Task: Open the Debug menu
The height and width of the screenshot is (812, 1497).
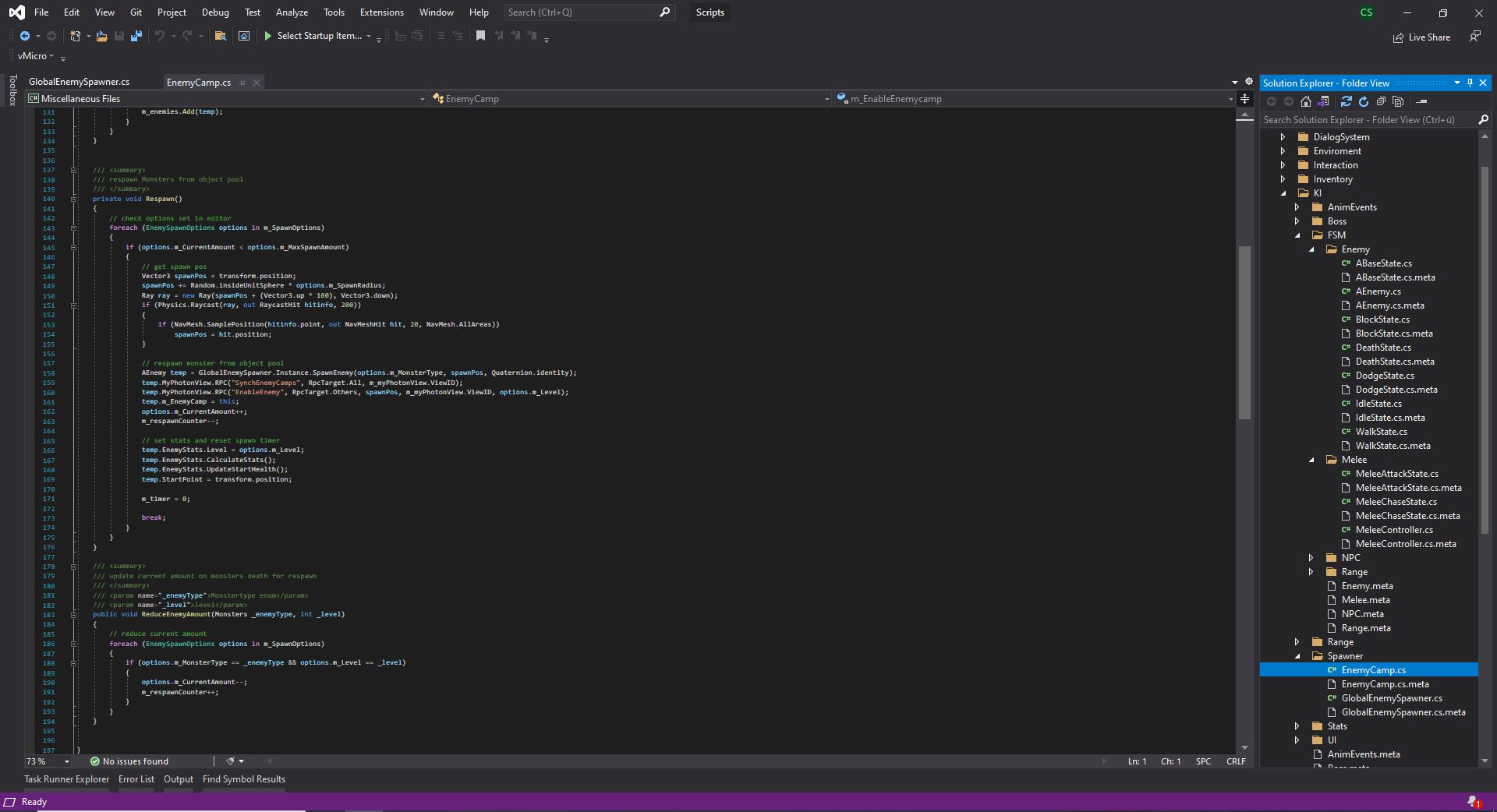Action: click(215, 12)
